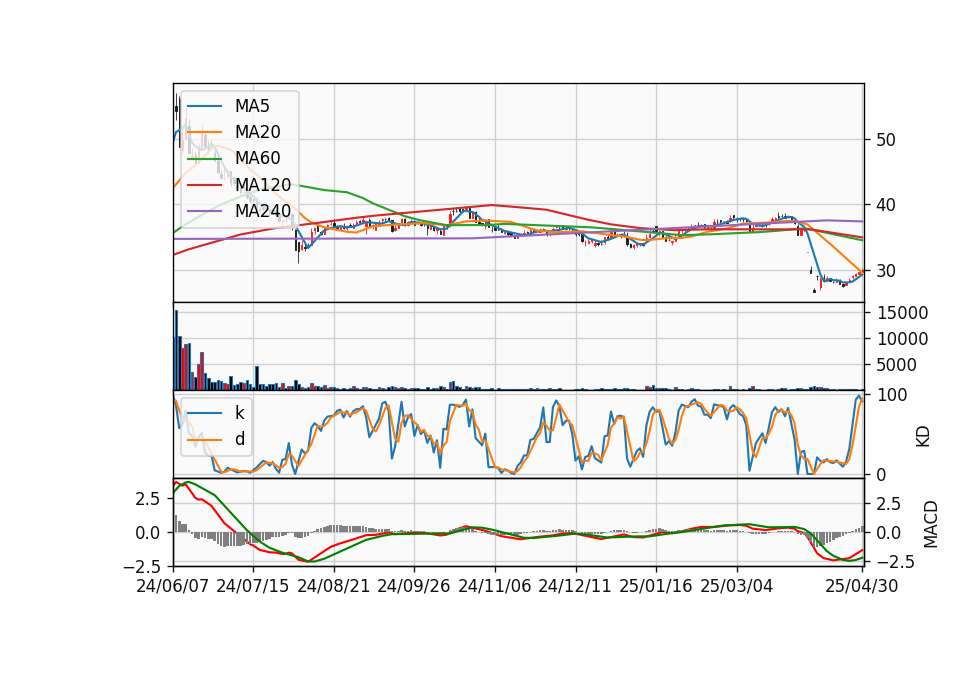The height and width of the screenshot is (690, 960).
Task: Click the k legend entry in KD panel
Action: (239, 413)
